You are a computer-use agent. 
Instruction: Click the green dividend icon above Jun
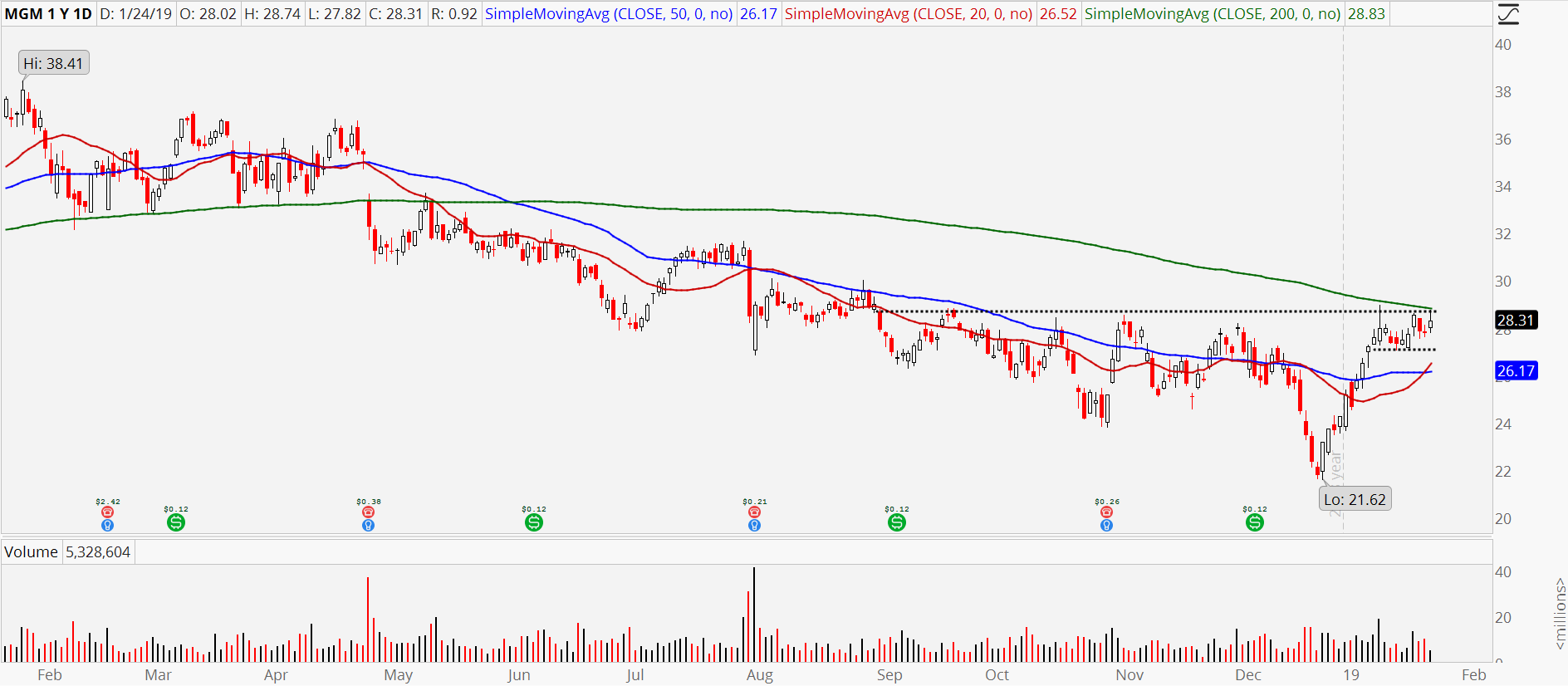(534, 522)
